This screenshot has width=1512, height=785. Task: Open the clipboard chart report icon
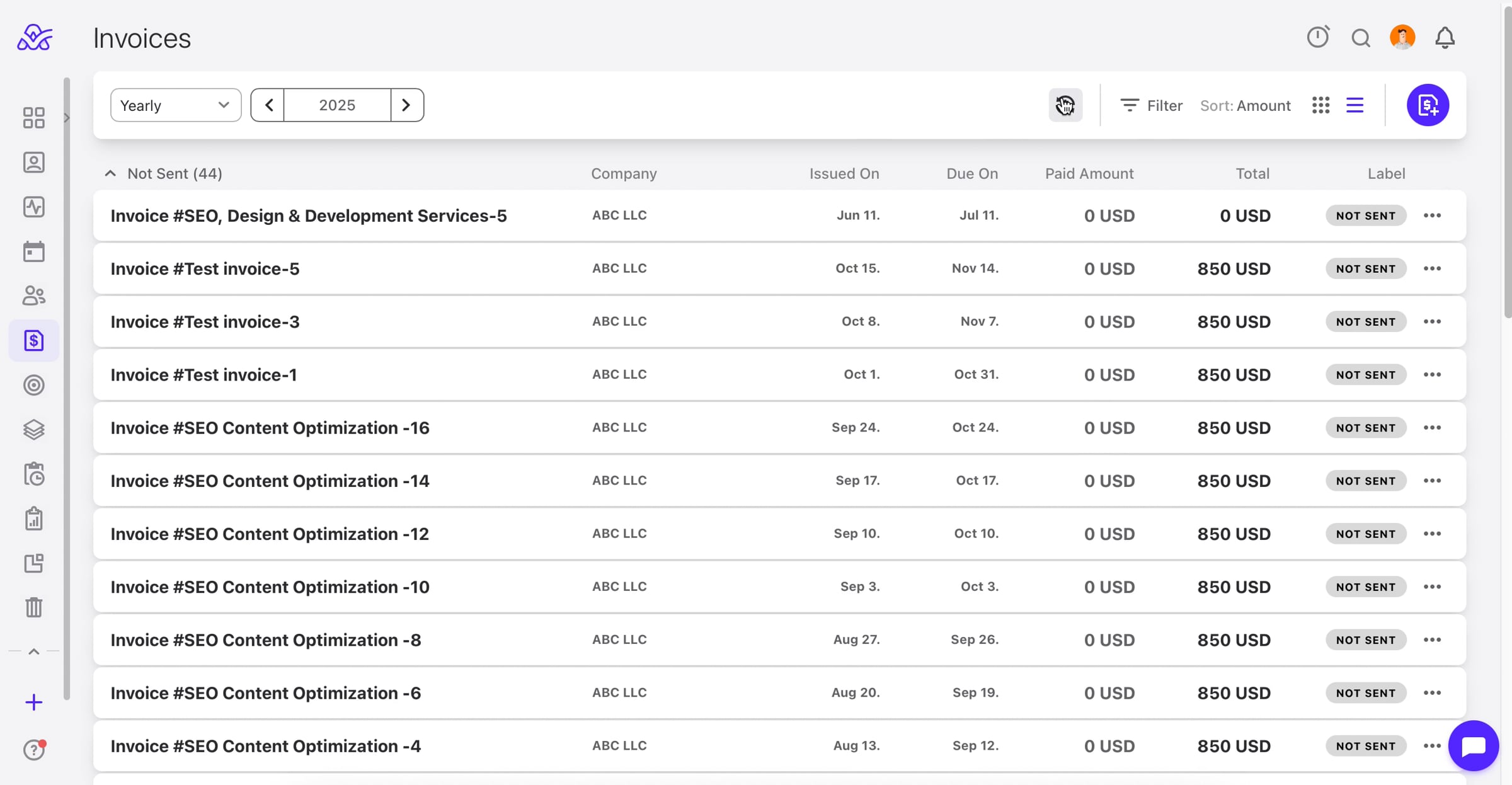(34, 519)
